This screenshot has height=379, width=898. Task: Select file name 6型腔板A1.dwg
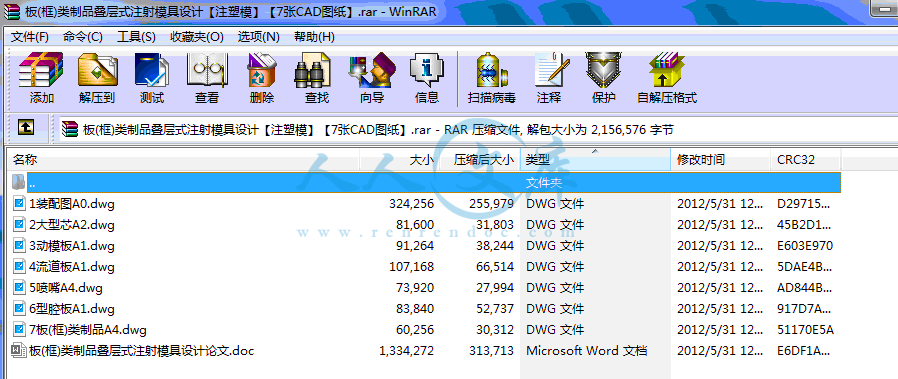pyautogui.click(x=72, y=309)
